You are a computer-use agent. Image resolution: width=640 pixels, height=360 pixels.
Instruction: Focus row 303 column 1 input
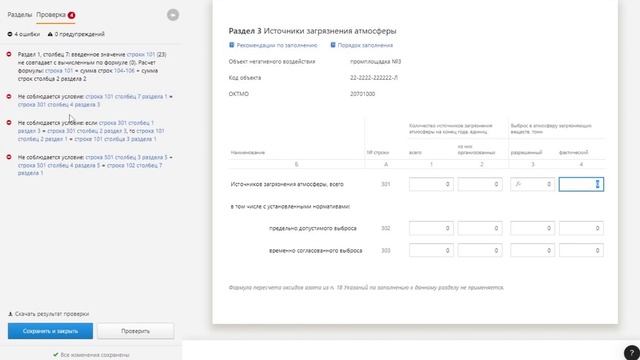(x=431, y=250)
